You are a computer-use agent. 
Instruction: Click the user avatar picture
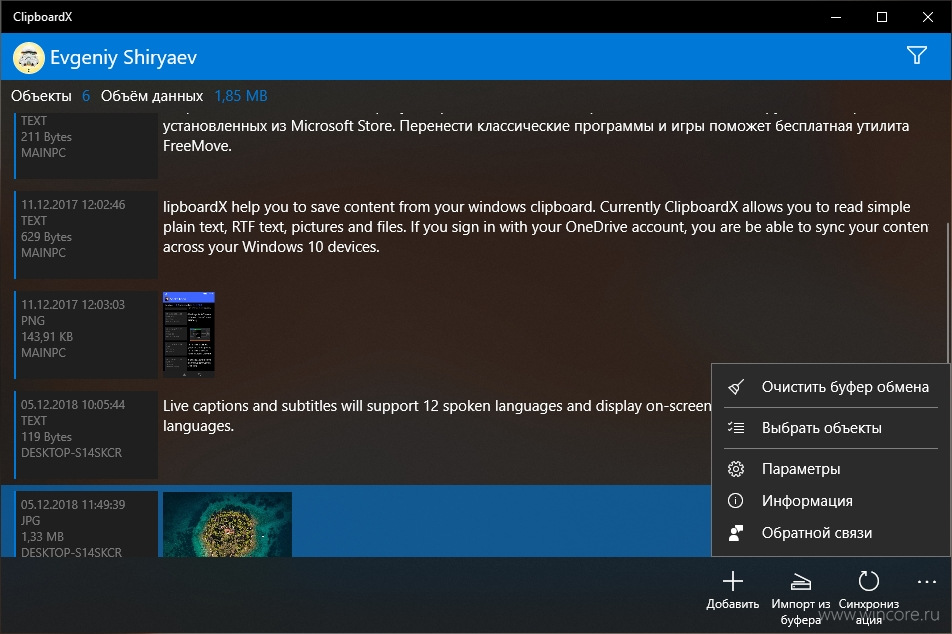pos(29,58)
